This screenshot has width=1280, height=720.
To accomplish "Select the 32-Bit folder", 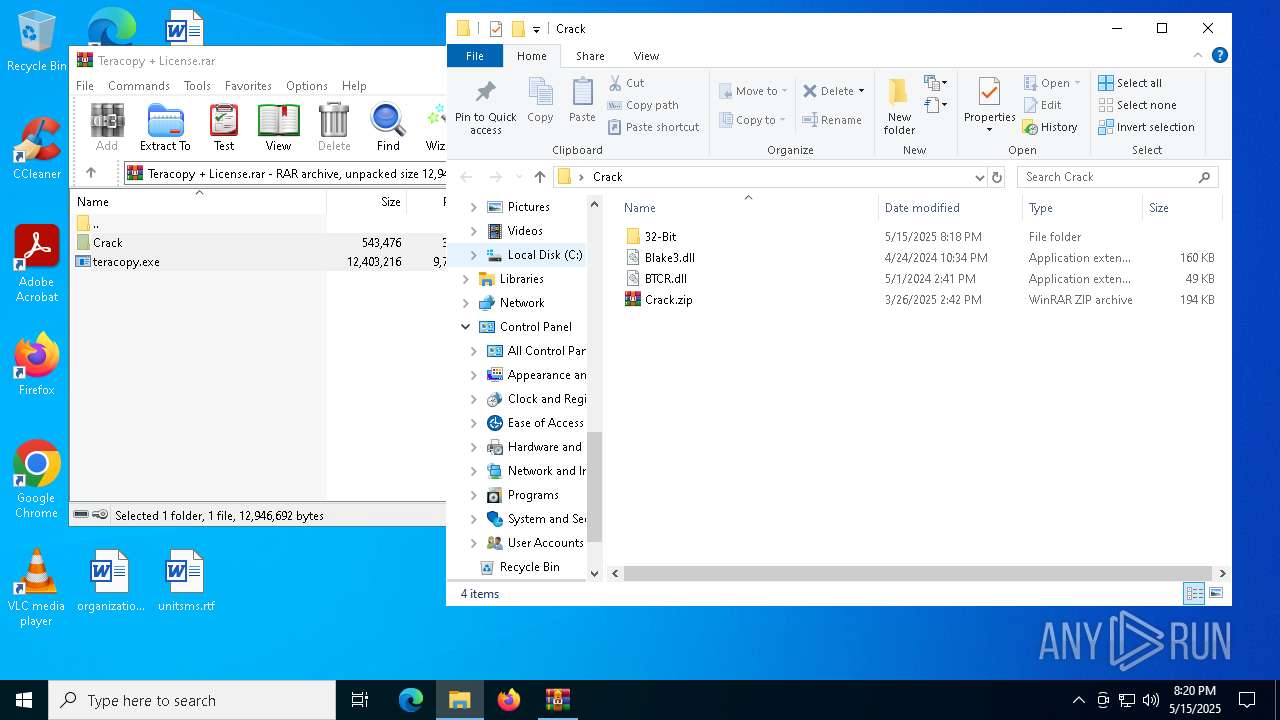I will point(660,237).
